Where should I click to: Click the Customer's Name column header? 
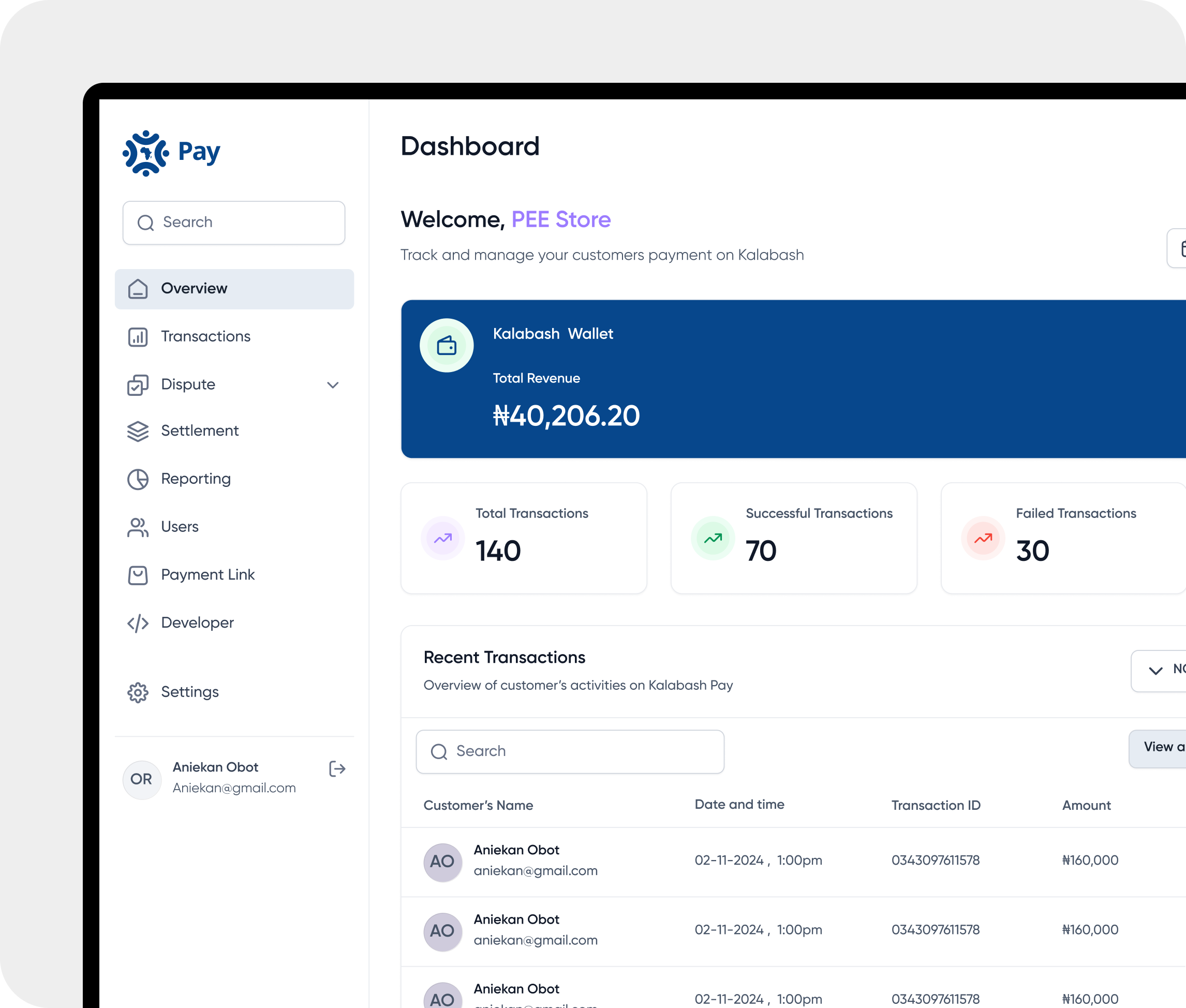pos(478,806)
